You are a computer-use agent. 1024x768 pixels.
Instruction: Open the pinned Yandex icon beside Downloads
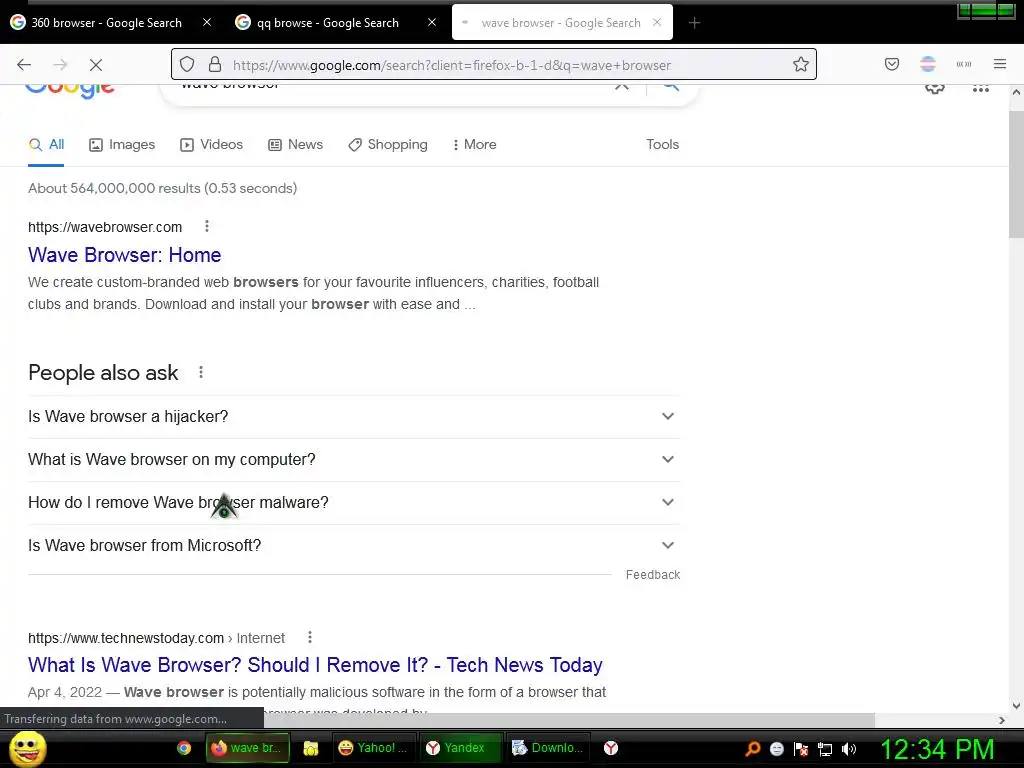(x=611, y=748)
